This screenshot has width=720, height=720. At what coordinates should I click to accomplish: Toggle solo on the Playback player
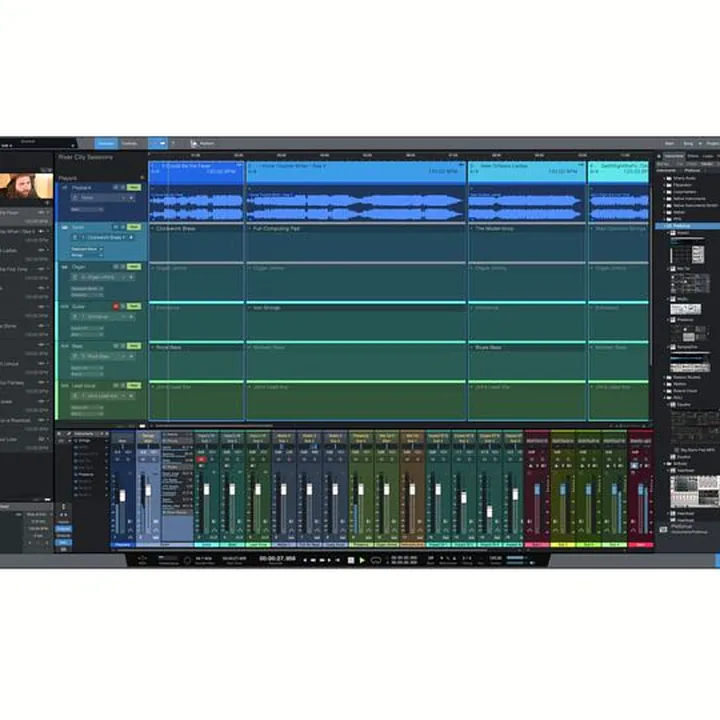tap(123, 187)
